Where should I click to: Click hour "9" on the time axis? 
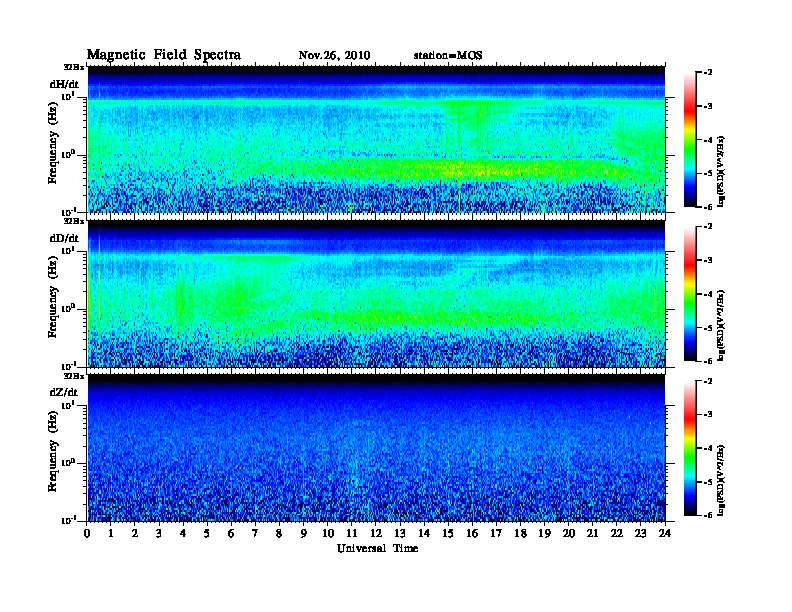tap(304, 533)
